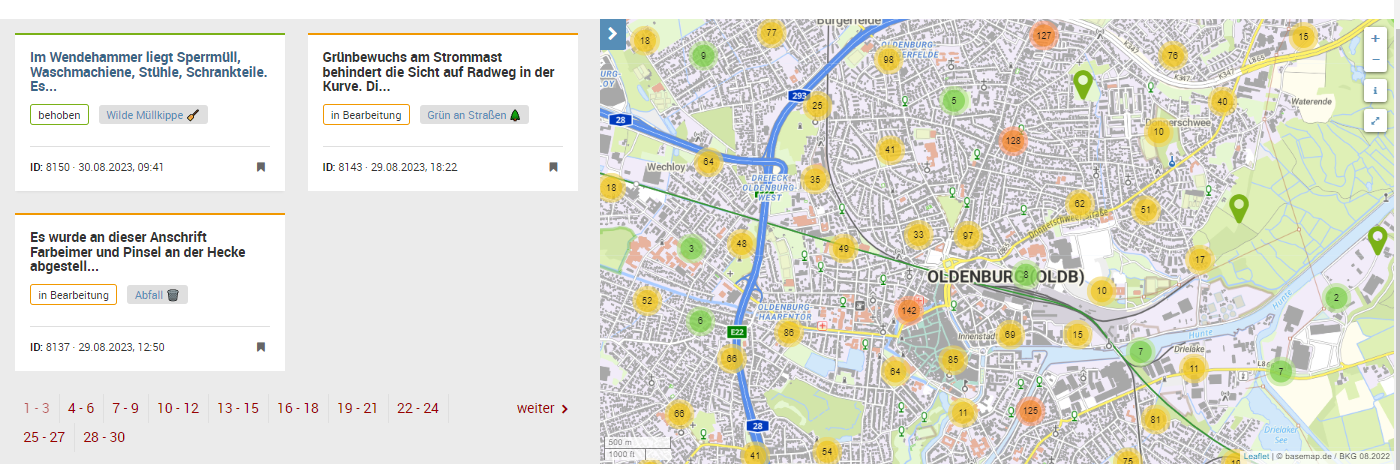Click the yellow cluster marker 52
Screen dimensions: 1400x470
(647, 300)
